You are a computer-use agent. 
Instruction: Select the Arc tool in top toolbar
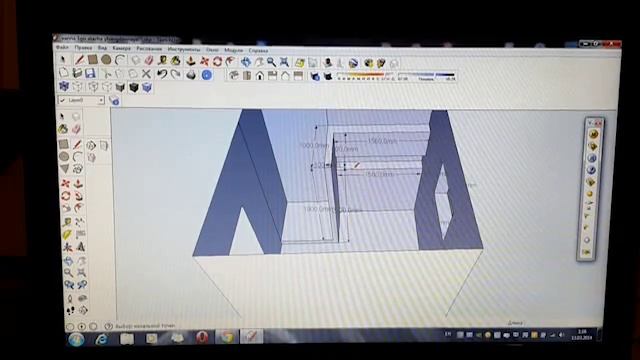pos(120,60)
